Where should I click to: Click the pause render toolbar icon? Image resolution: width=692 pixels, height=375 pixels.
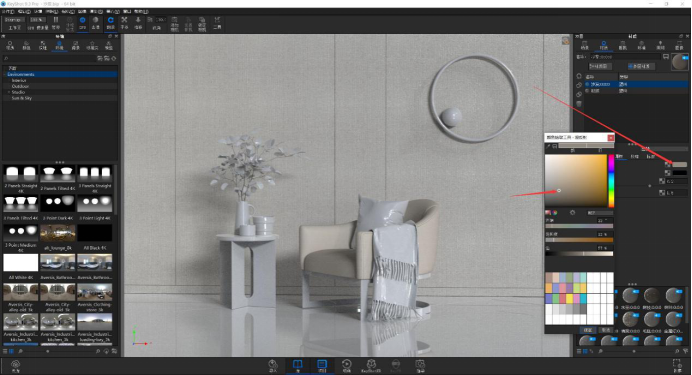point(56,23)
